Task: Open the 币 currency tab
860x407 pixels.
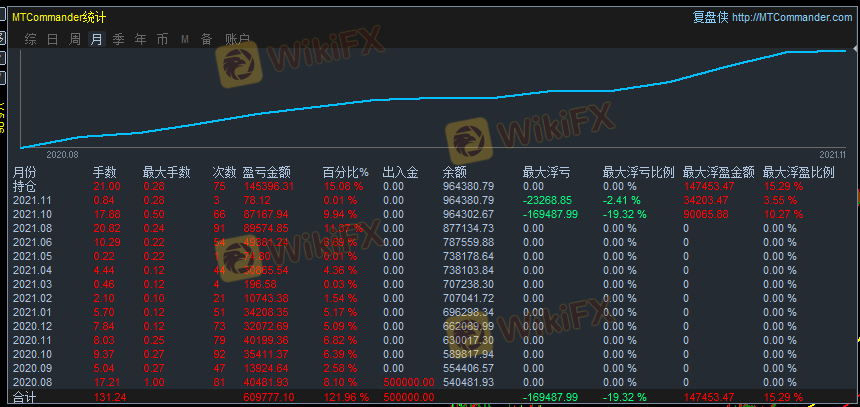Action: pos(162,39)
